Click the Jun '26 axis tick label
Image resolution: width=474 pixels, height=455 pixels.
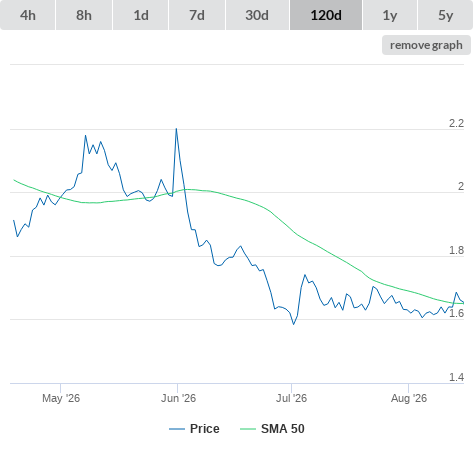pos(178,398)
